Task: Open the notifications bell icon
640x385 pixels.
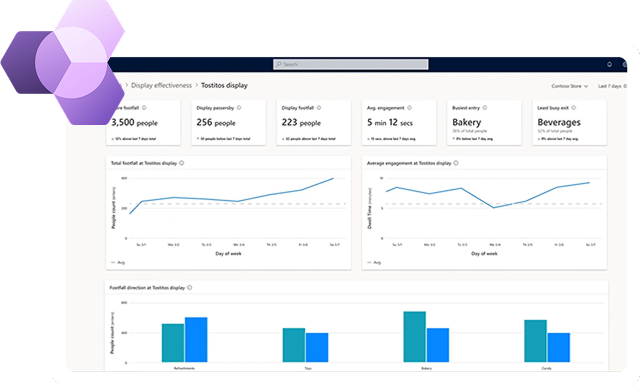Action: point(609,64)
